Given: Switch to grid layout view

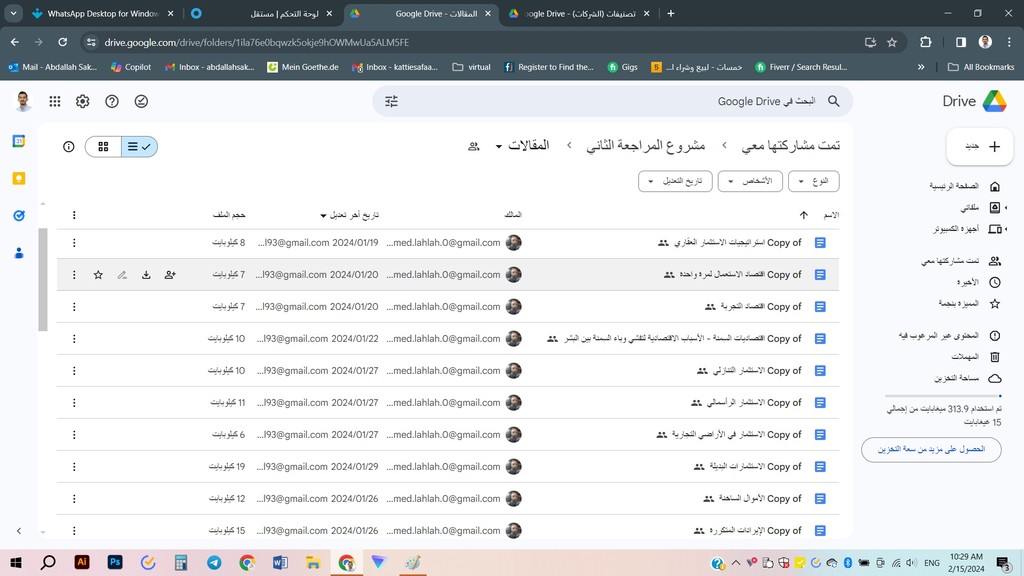Looking at the screenshot, I should [103, 146].
